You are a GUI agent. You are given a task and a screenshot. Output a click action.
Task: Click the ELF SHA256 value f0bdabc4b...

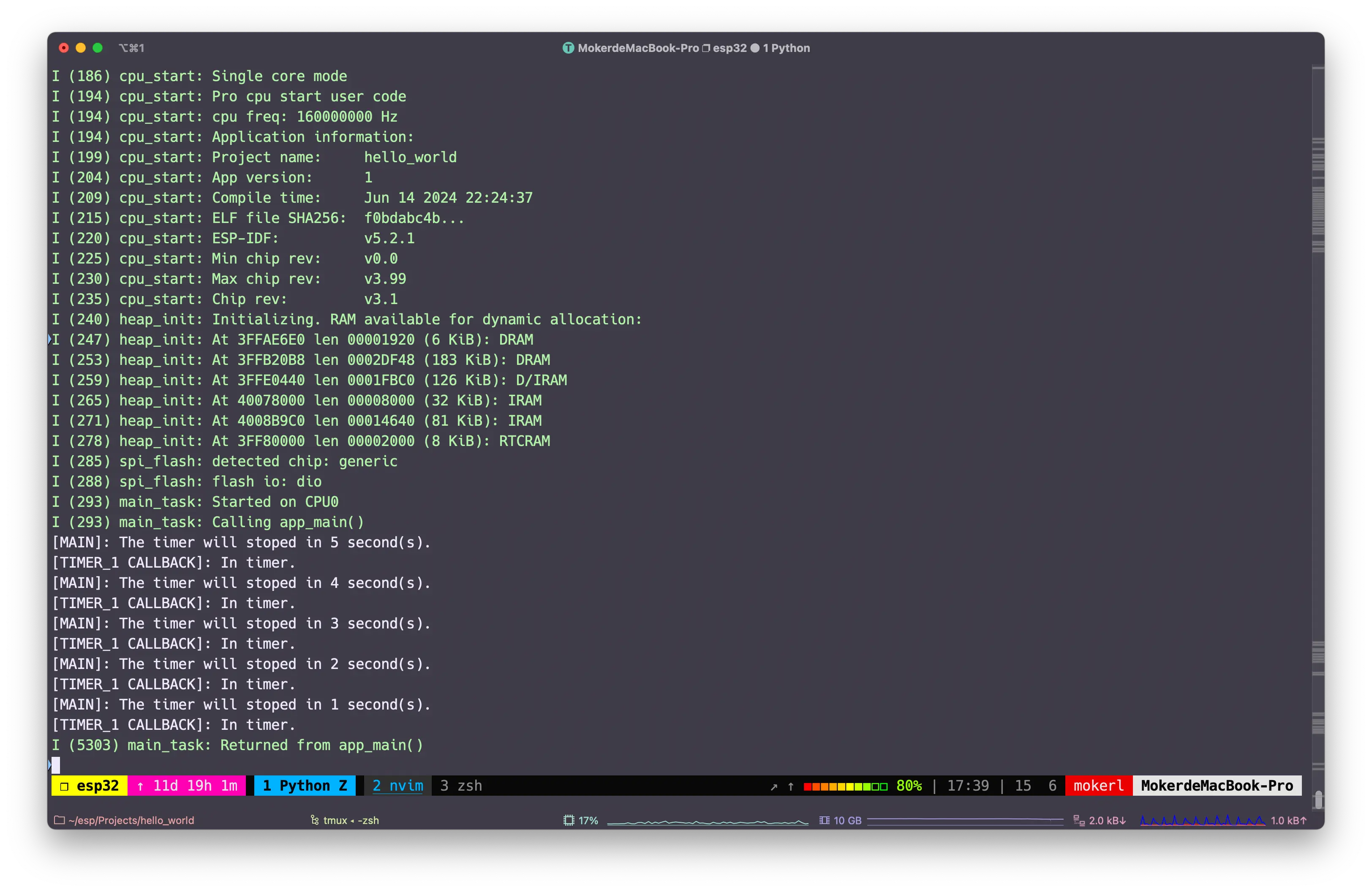point(413,218)
